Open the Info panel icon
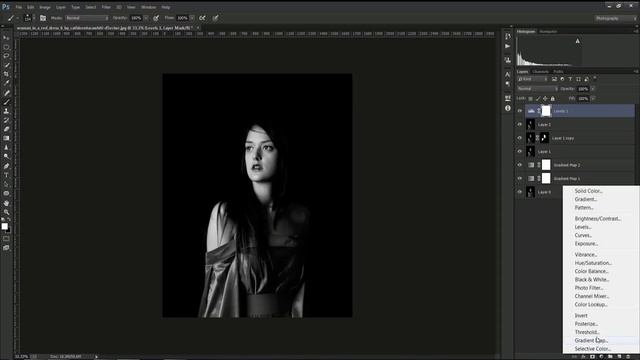The width and height of the screenshot is (640, 360). 507,108
